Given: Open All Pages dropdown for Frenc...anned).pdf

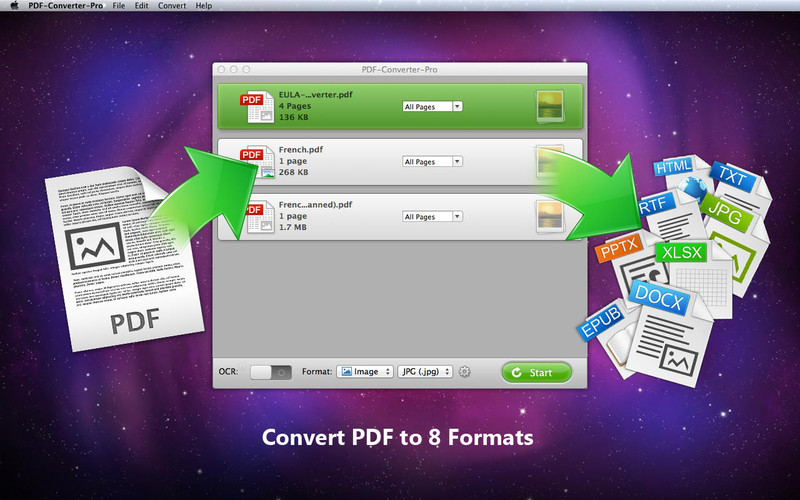Looking at the screenshot, I should 432,217.
